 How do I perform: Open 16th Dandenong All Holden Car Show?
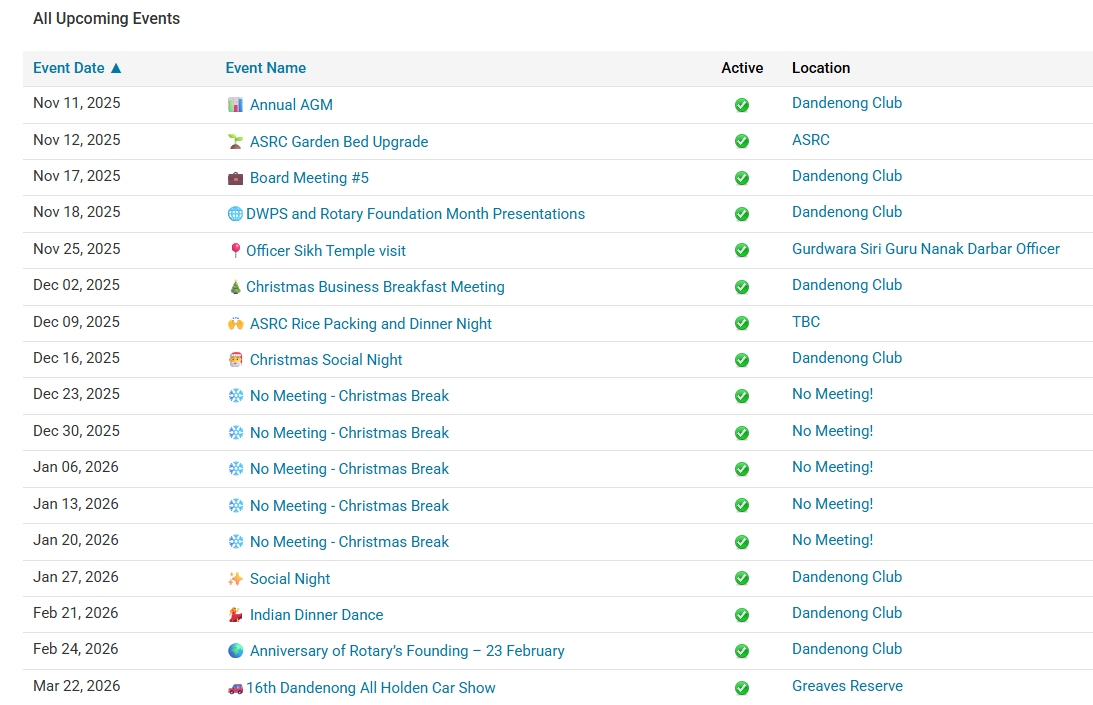[371, 688]
